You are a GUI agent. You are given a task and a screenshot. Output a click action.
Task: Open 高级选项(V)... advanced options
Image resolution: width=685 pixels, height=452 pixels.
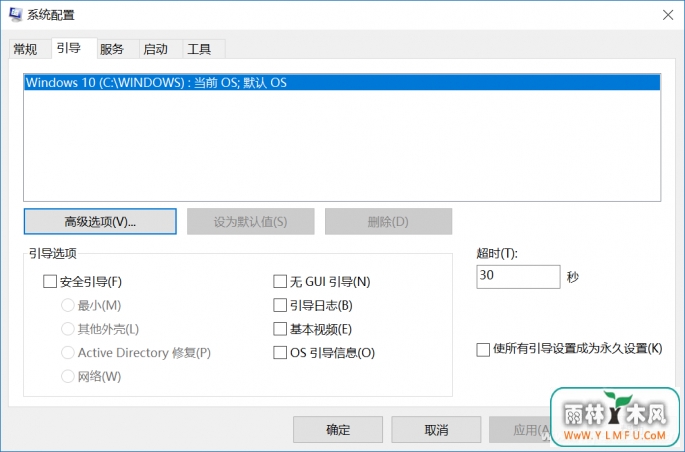click(x=100, y=221)
